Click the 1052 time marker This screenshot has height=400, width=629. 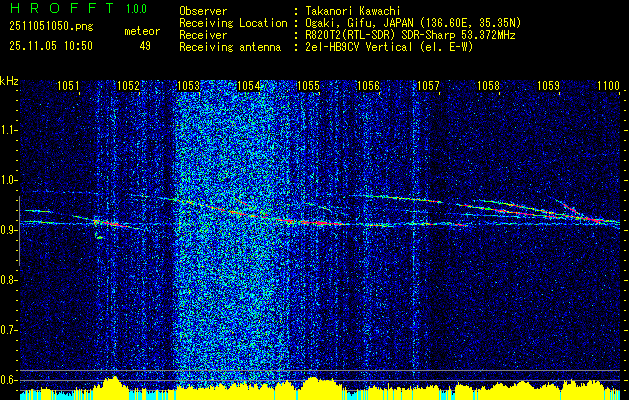[x=128, y=85]
